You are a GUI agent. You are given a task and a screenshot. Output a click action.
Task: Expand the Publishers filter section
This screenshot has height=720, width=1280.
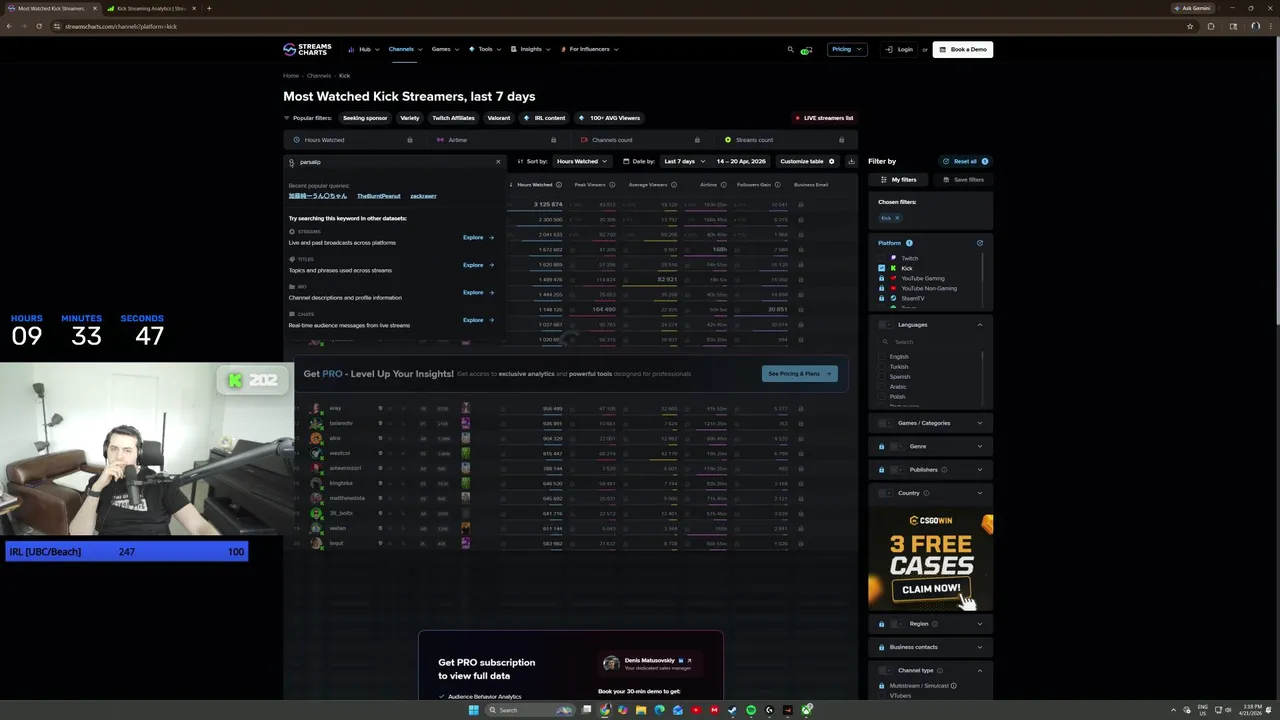point(980,470)
